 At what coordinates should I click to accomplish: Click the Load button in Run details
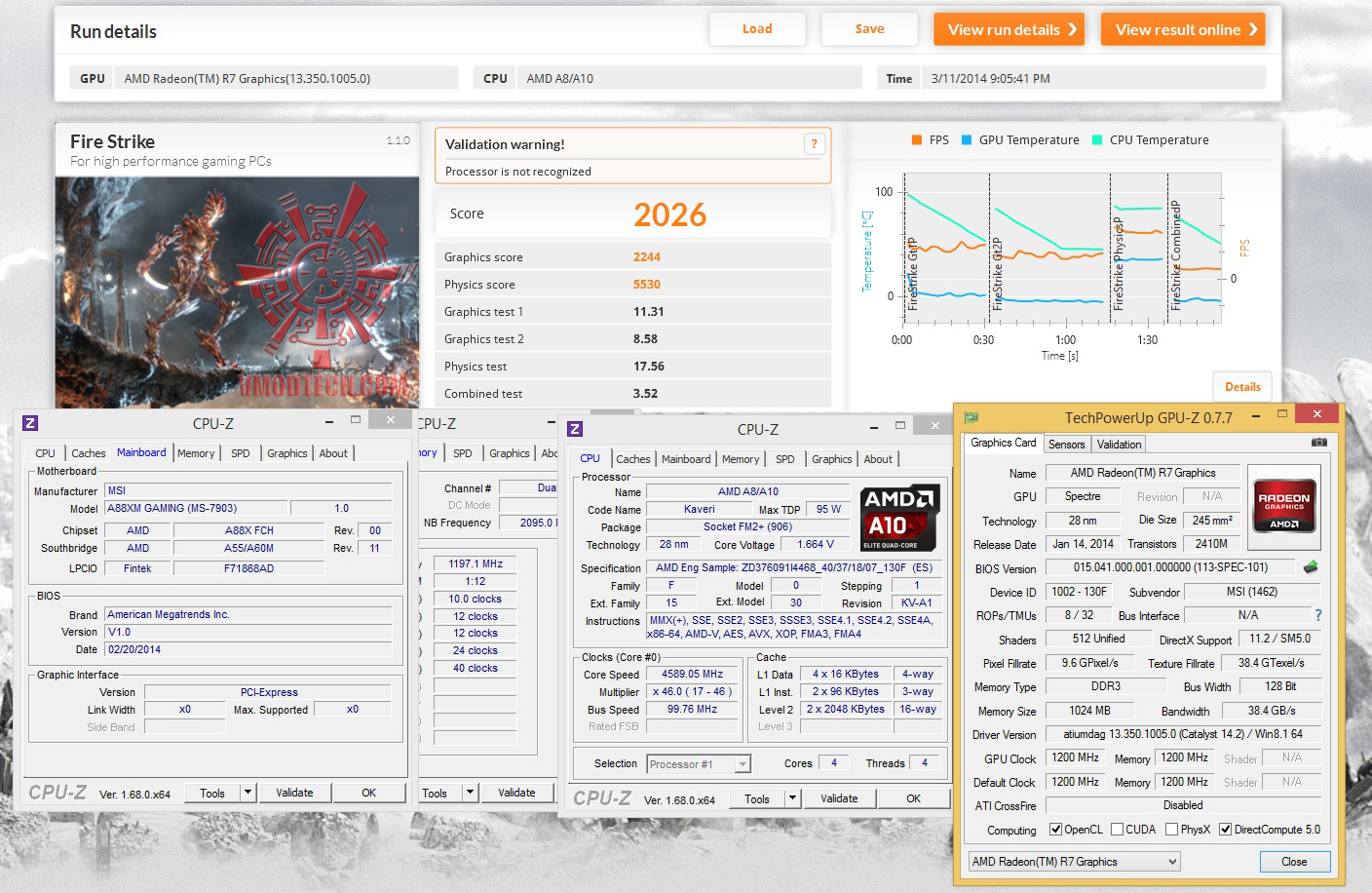757,29
